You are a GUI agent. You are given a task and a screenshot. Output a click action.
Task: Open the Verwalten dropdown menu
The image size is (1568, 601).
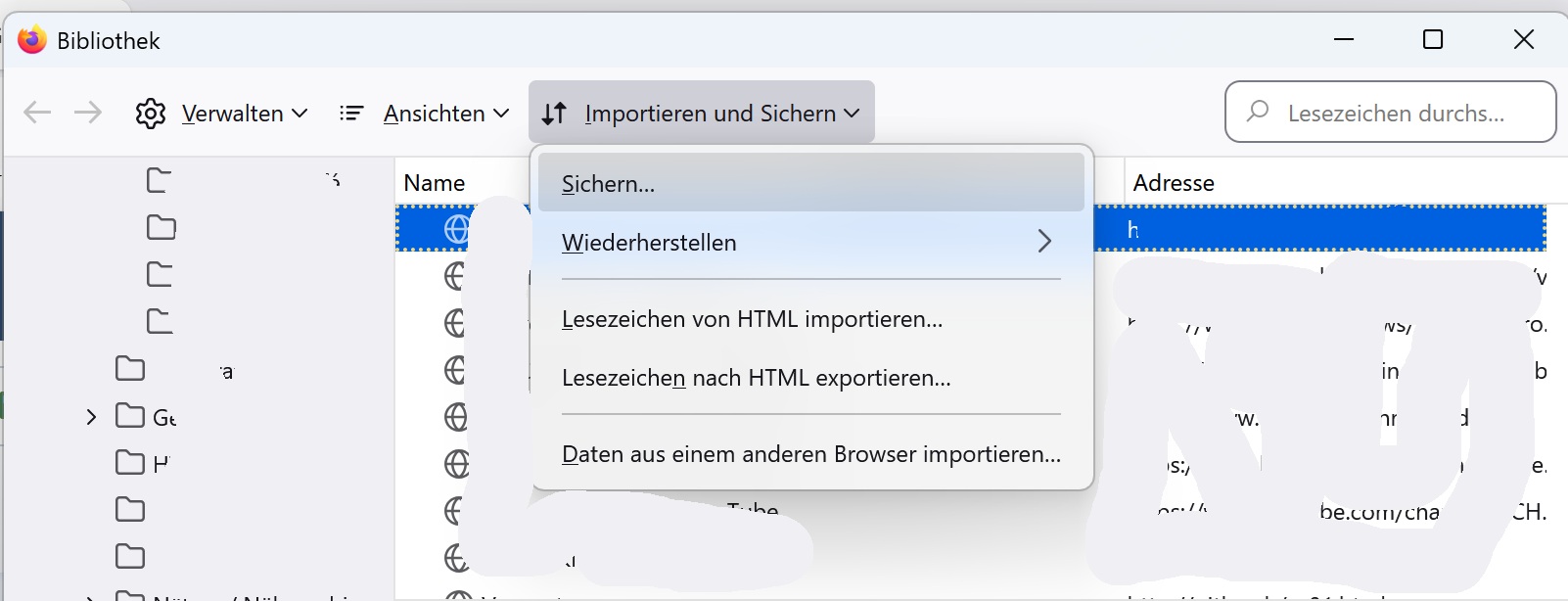(245, 114)
